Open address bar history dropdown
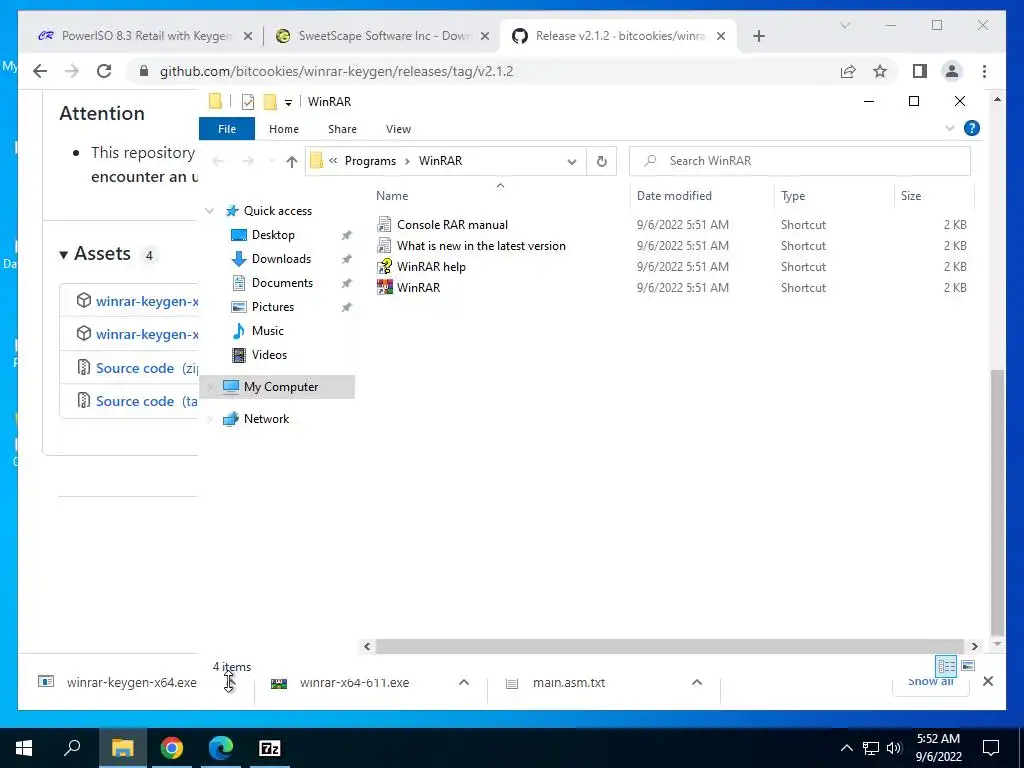Image resolution: width=1024 pixels, height=768 pixels. point(571,161)
